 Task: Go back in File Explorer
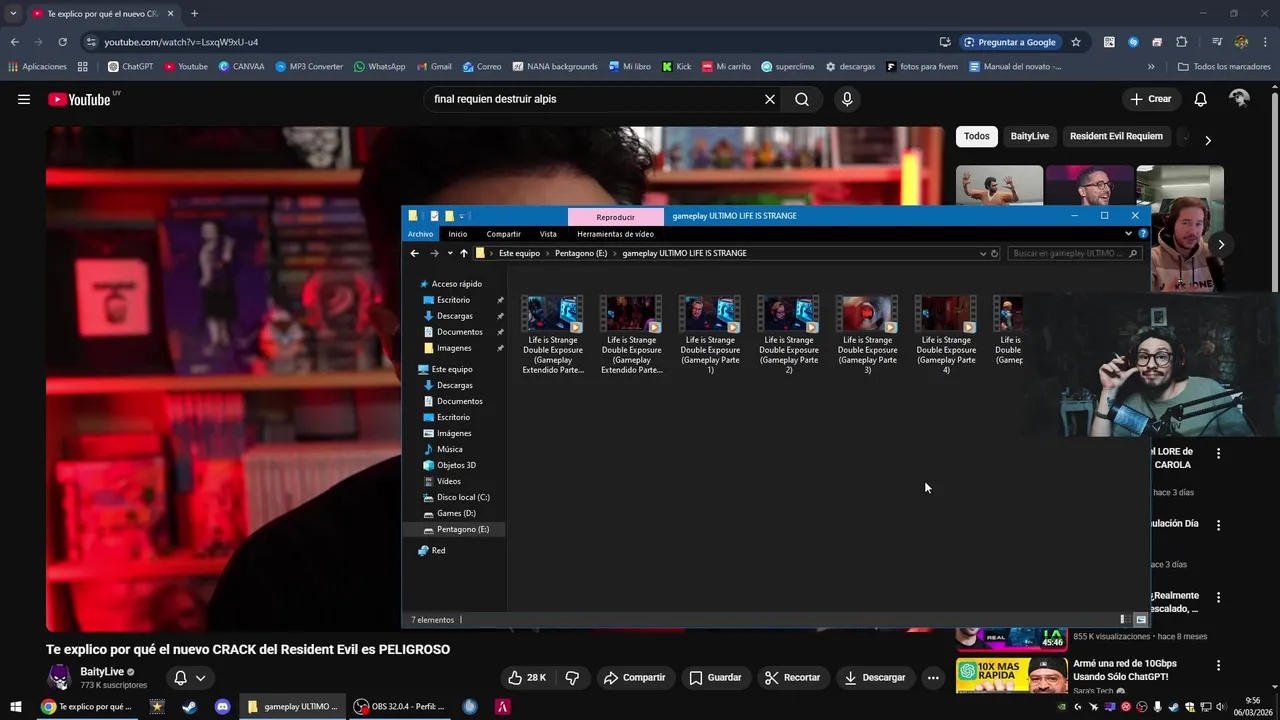(x=415, y=253)
